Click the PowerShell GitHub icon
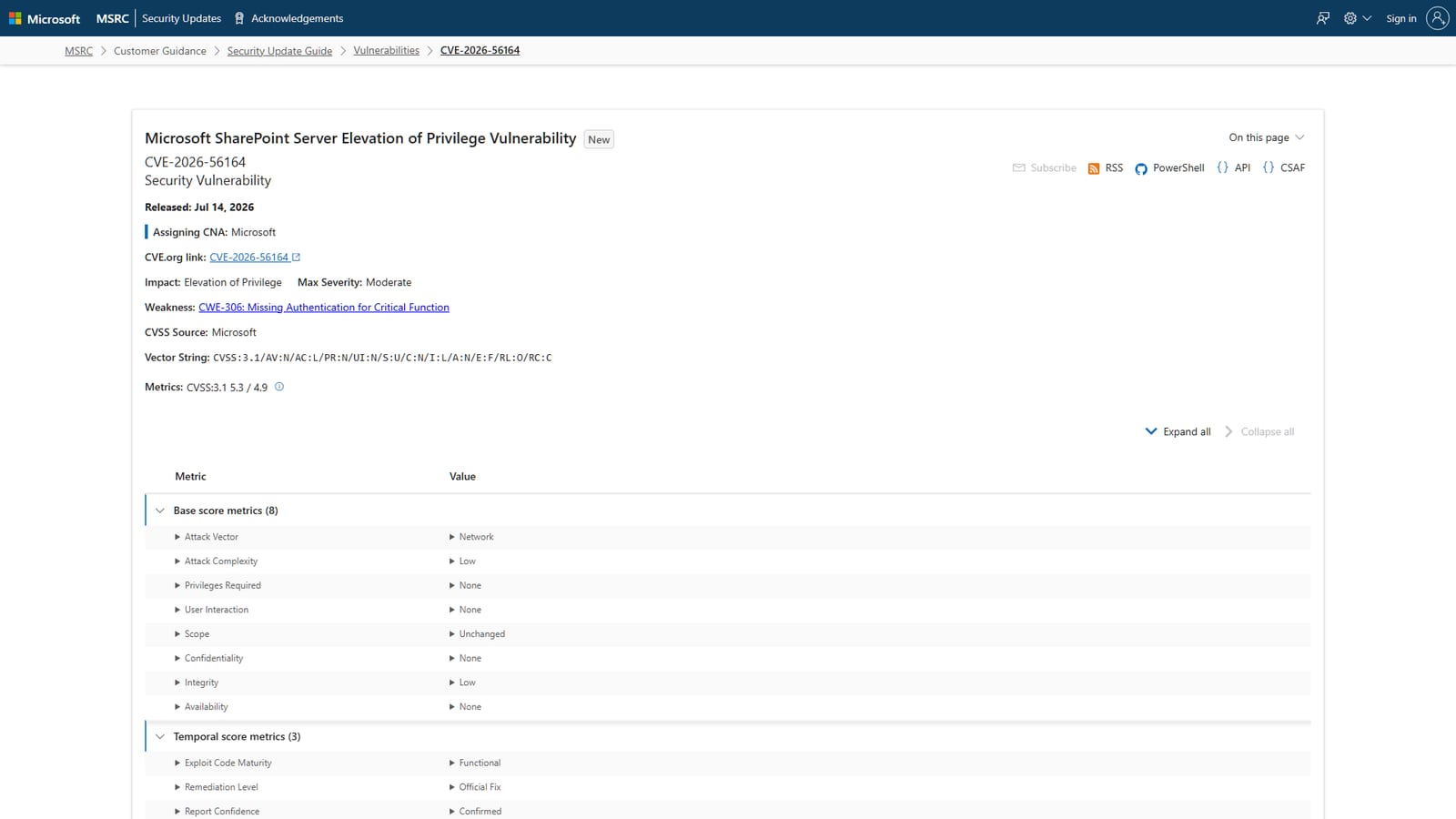Screen dimensions: 1456x819 pos(1141,168)
